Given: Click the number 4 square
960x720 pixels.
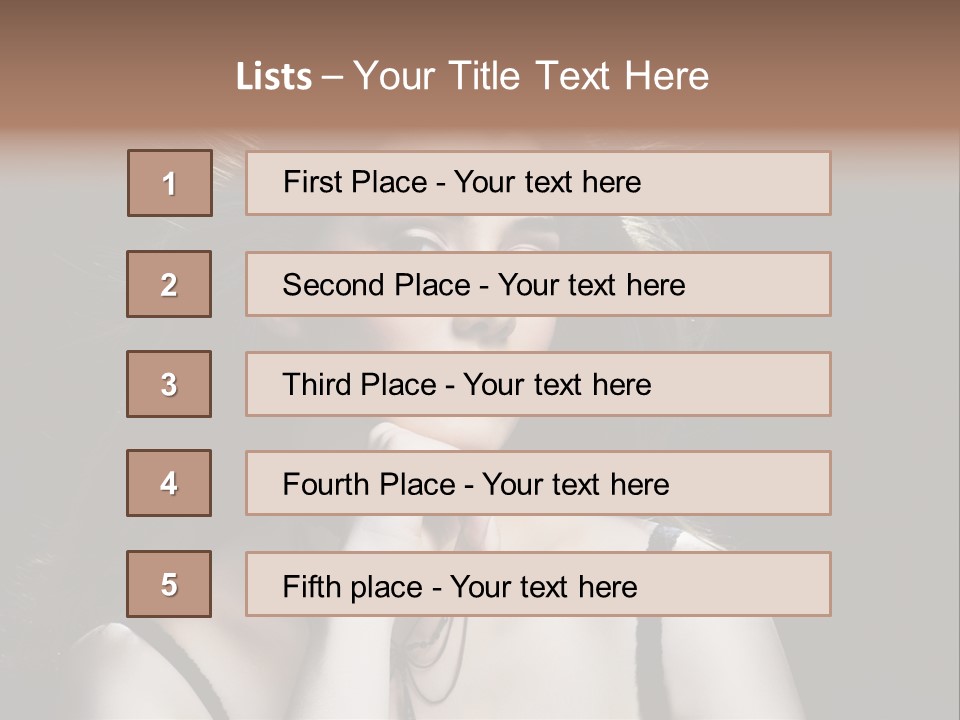Looking at the screenshot, I should [169, 483].
